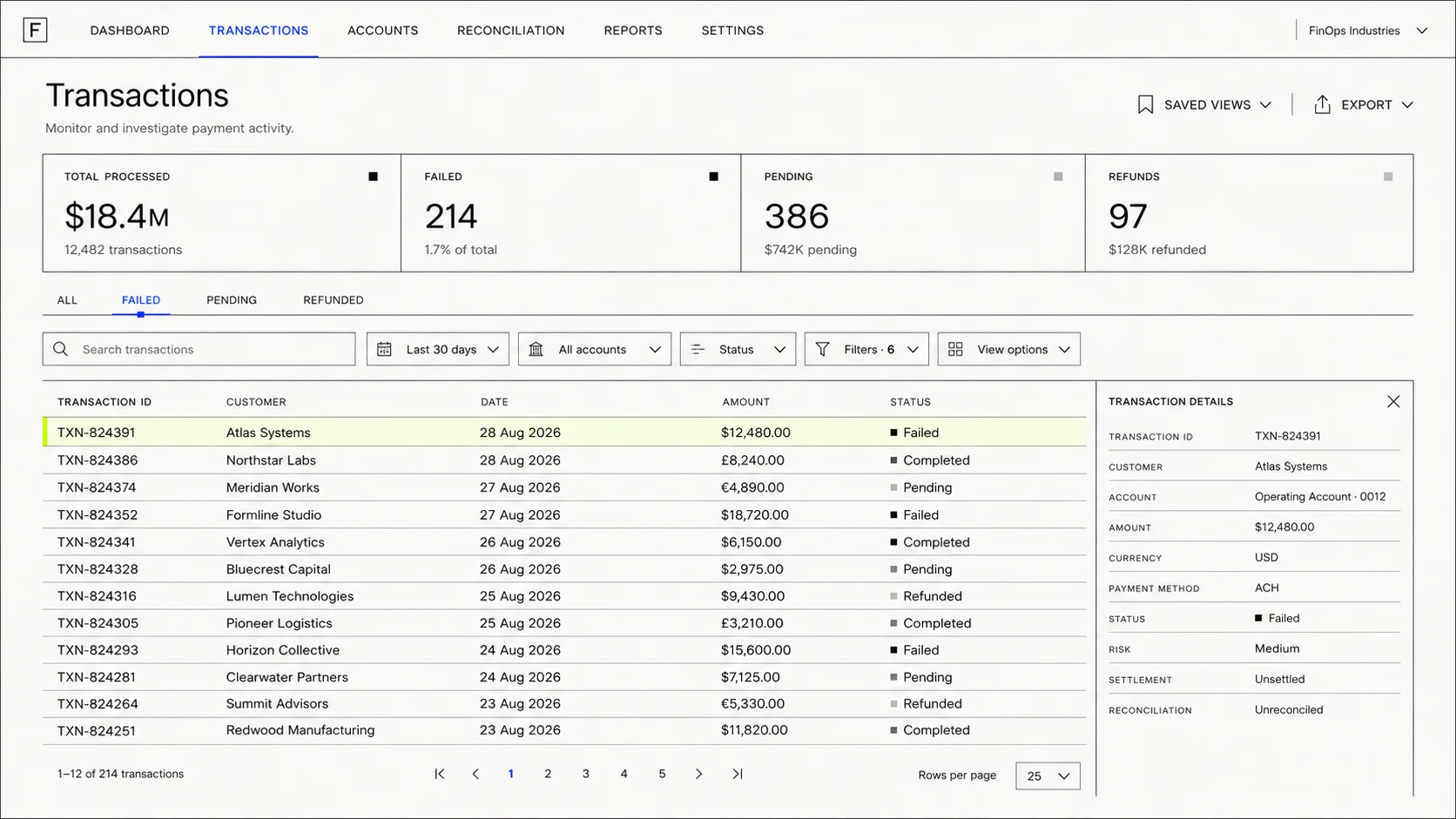1456x819 pixels.
Task: Select the Transactions nav item
Action: click(x=259, y=30)
